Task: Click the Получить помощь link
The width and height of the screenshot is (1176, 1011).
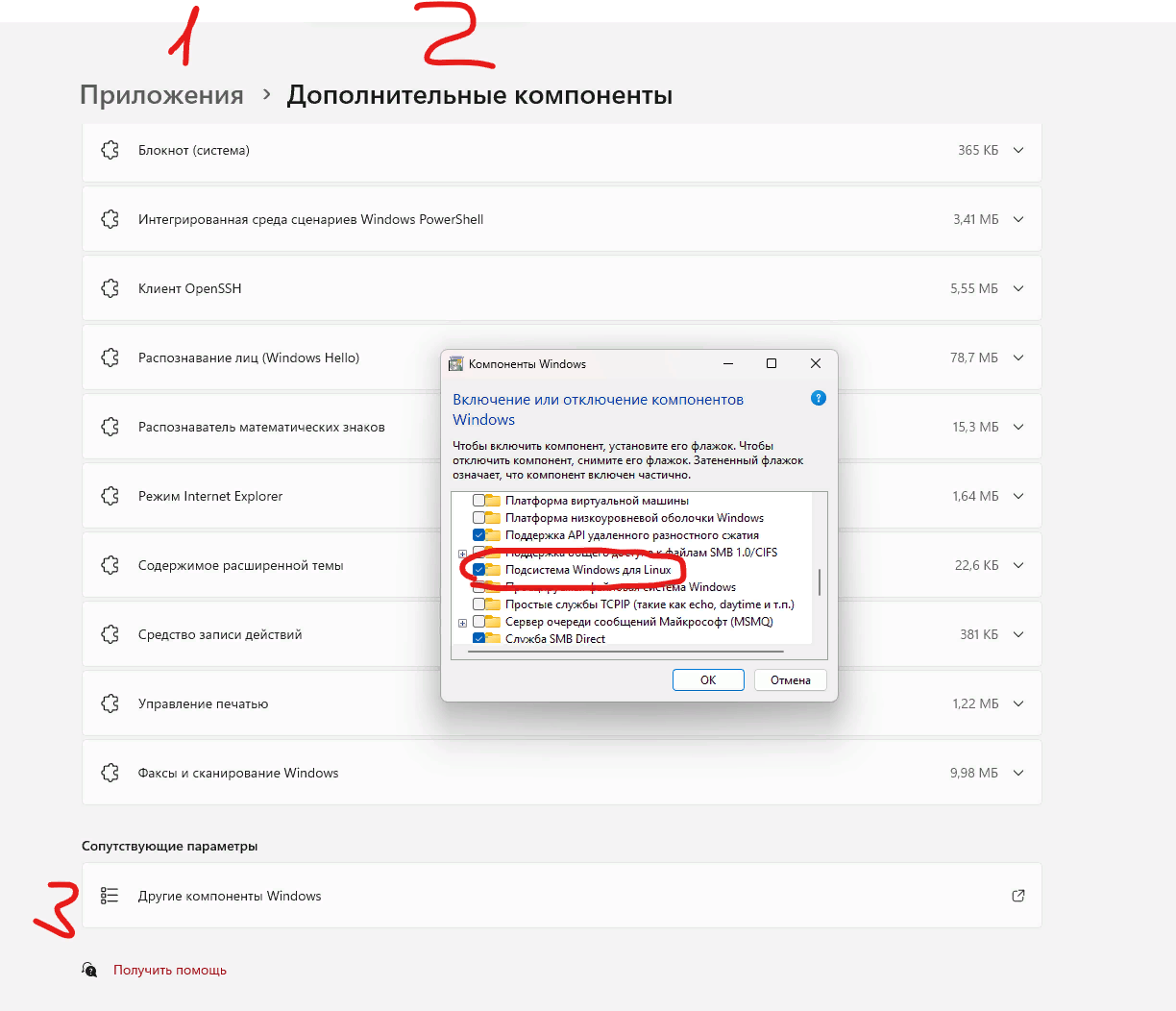Action: tap(170, 970)
